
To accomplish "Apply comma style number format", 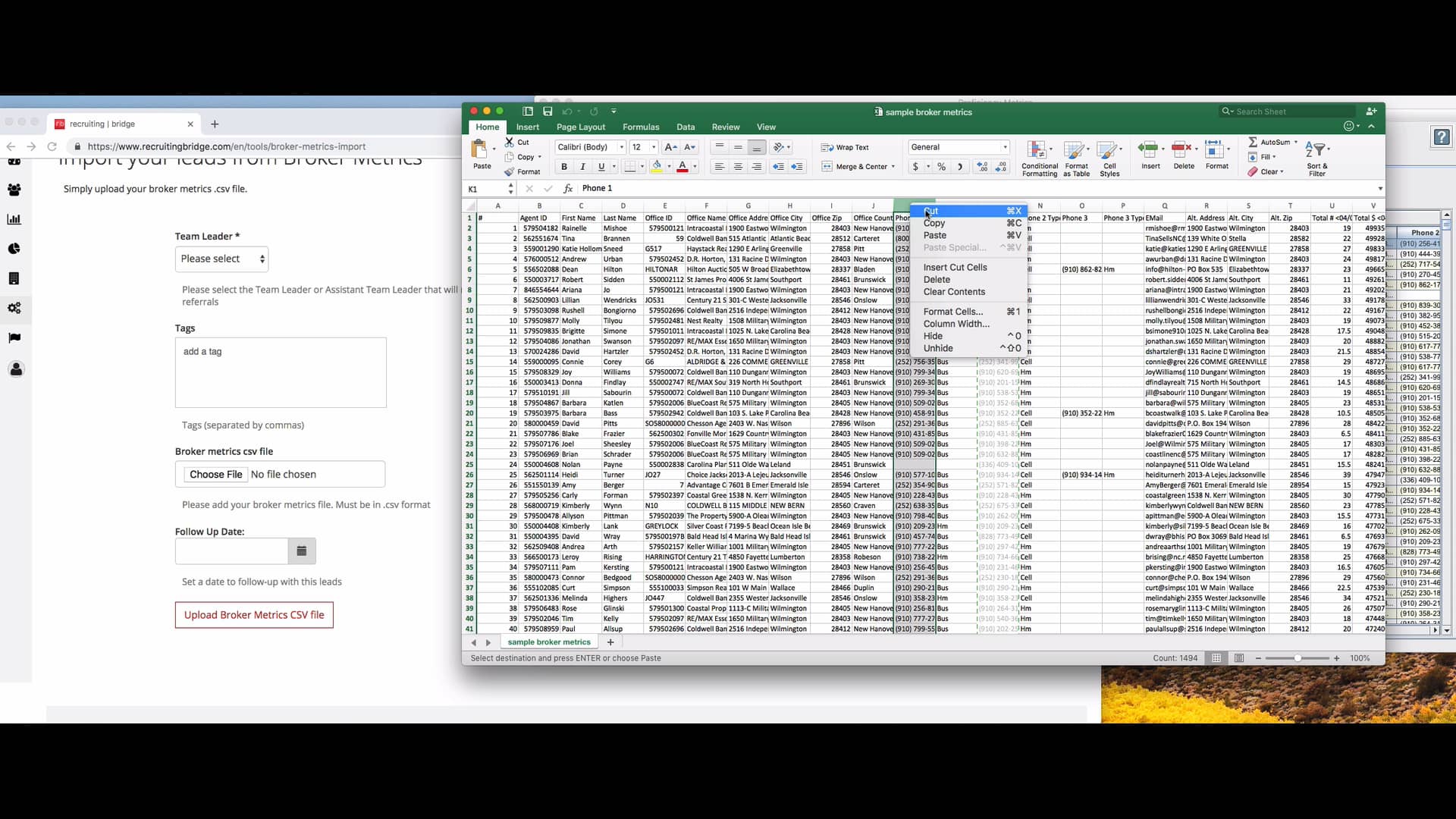I will click(x=960, y=167).
